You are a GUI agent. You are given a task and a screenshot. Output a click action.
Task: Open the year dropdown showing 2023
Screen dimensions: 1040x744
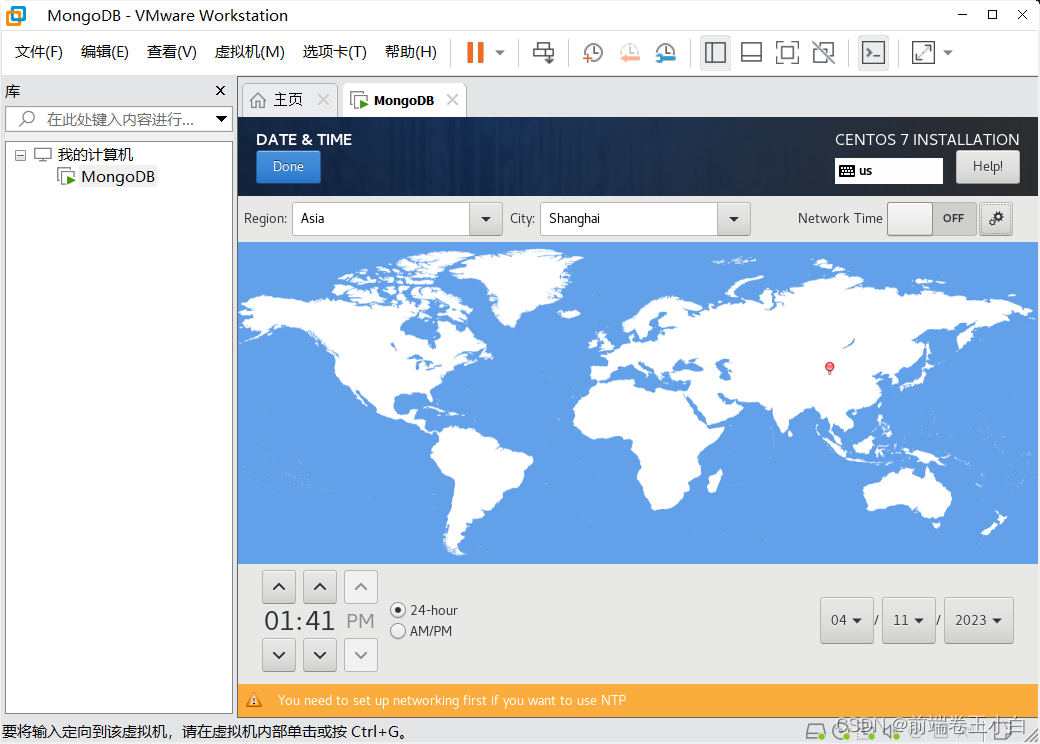(978, 621)
